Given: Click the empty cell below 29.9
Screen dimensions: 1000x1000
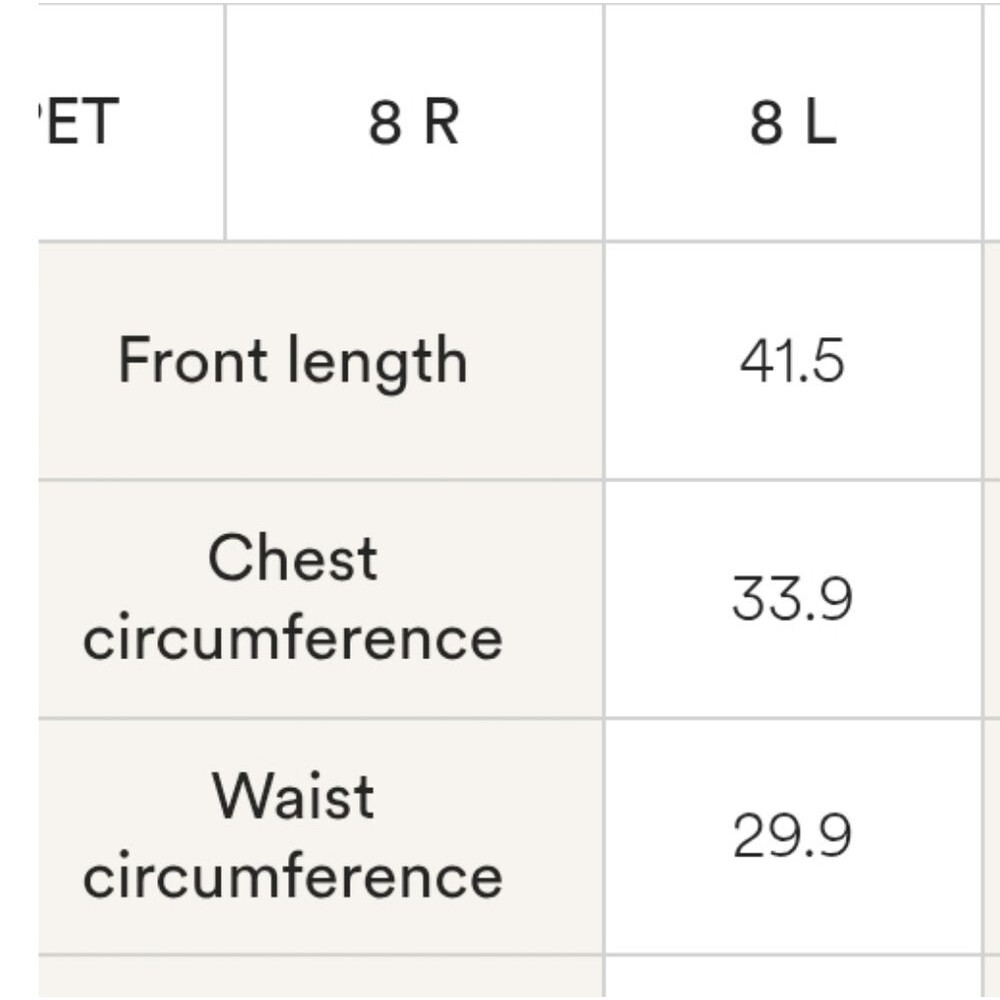Looking at the screenshot, I should click(793, 978).
